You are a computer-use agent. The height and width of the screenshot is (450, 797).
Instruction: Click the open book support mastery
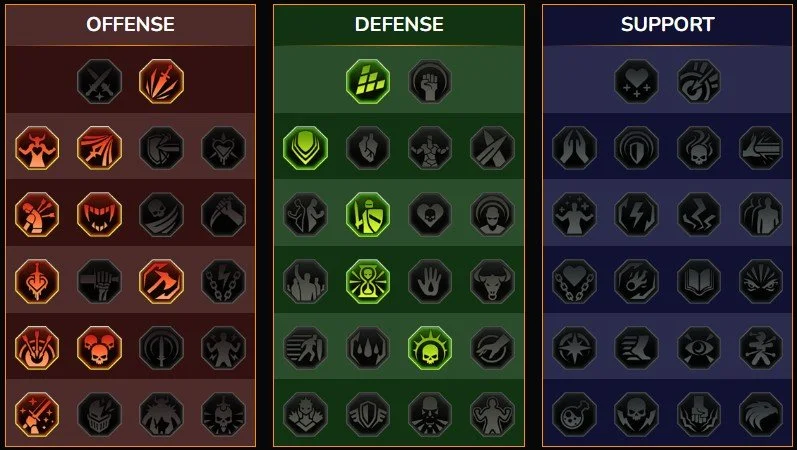coord(699,281)
